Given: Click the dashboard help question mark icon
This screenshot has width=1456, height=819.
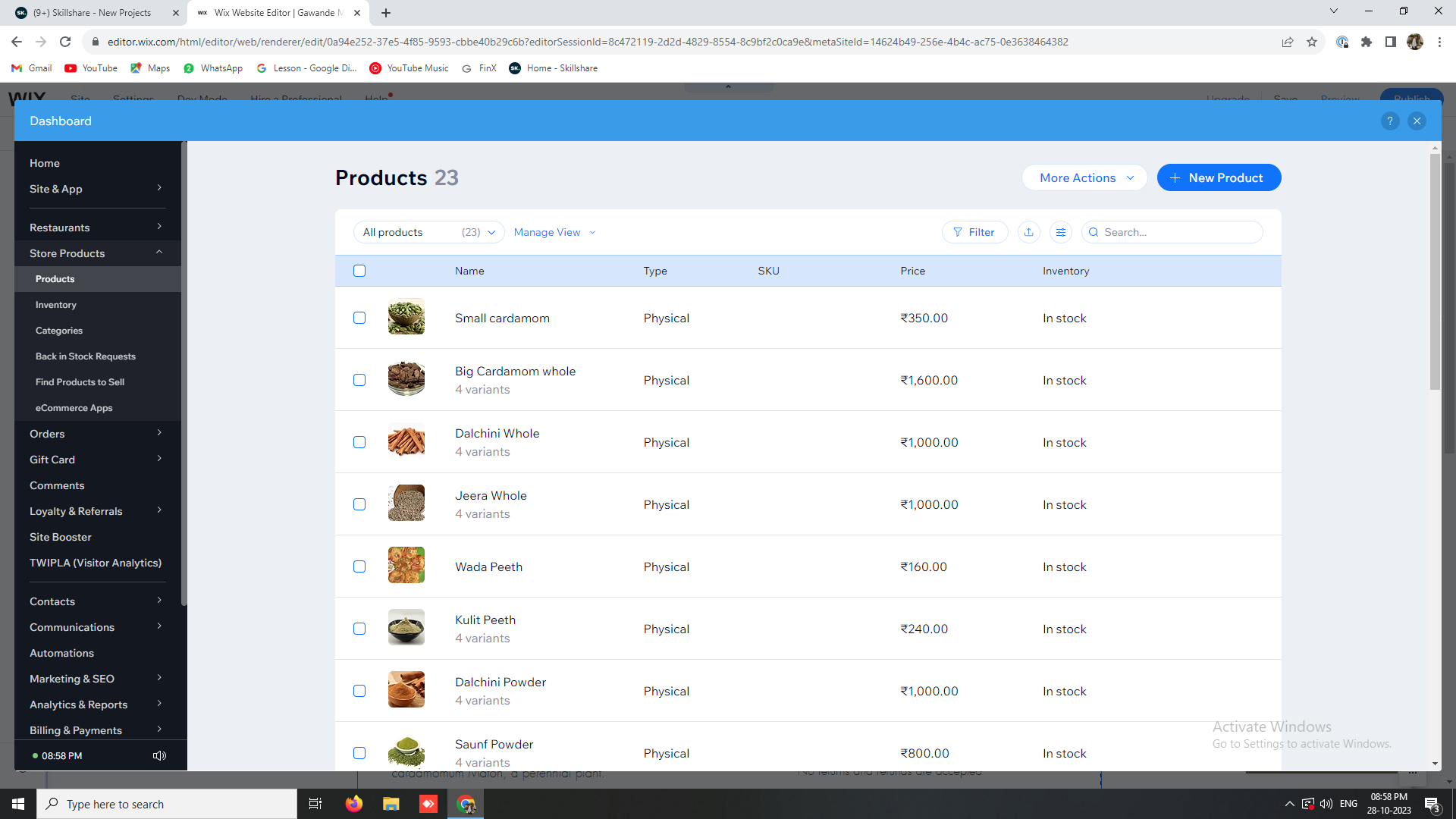Looking at the screenshot, I should coord(1390,121).
